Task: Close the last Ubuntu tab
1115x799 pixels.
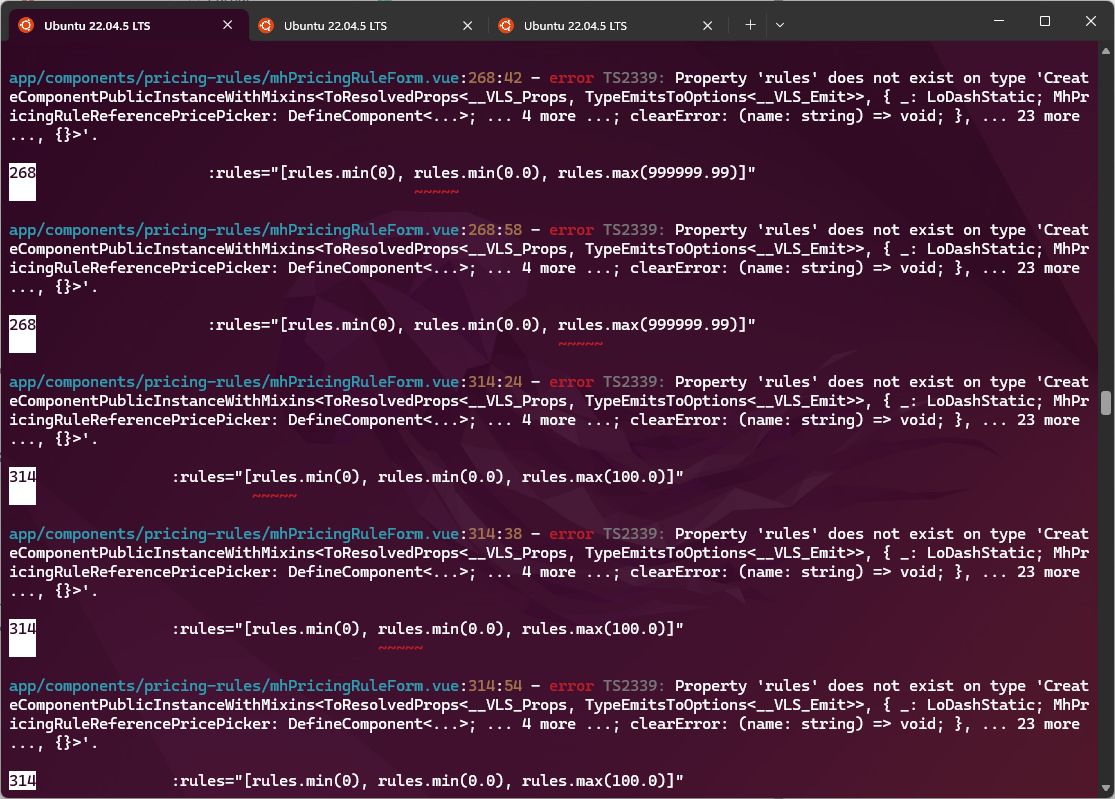Action: pyautogui.click(x=708, y=26)
